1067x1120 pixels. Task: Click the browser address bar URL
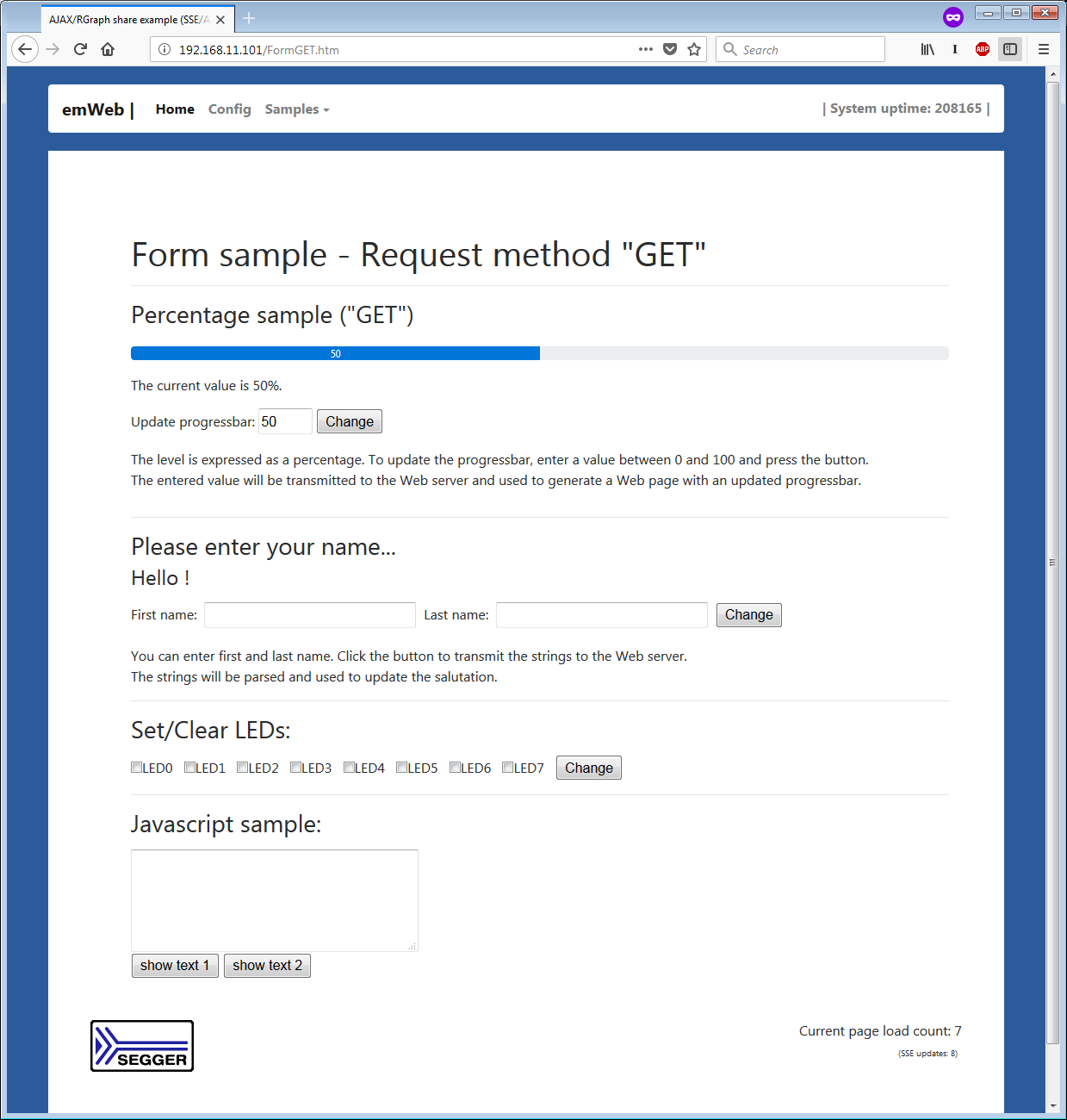coord(259,50)
